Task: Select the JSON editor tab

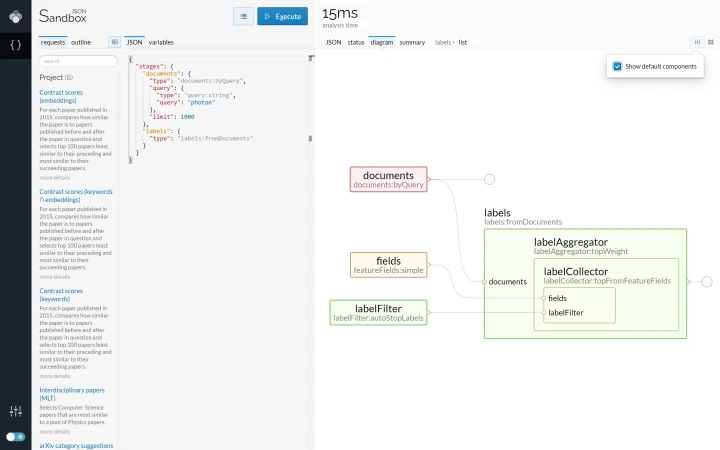Action: point(135,42)
